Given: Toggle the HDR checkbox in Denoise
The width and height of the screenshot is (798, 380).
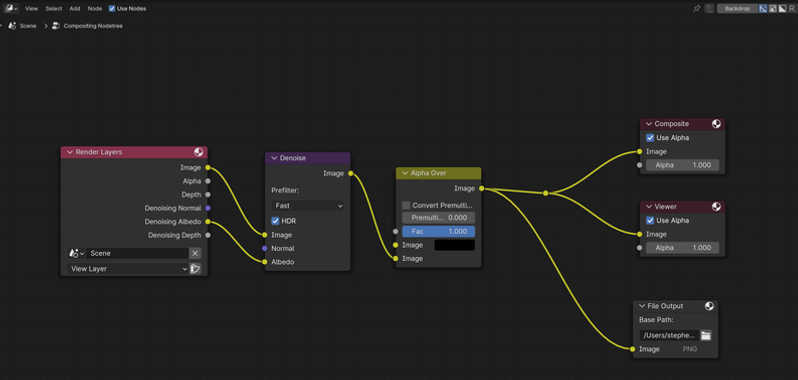Looking at the screenshot, I should (x=275, y=221).
